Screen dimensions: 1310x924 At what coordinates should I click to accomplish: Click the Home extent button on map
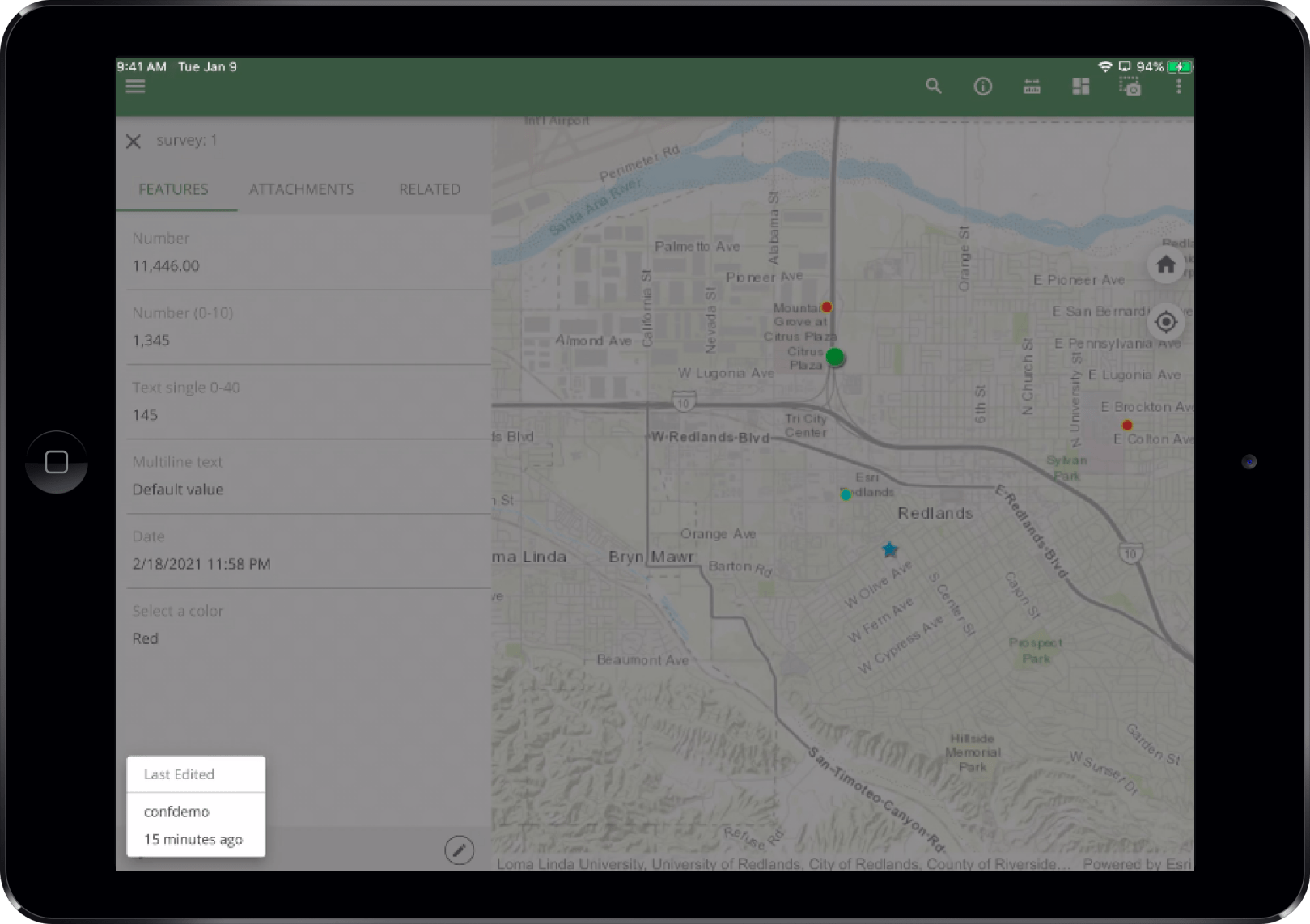(1166, 265)
